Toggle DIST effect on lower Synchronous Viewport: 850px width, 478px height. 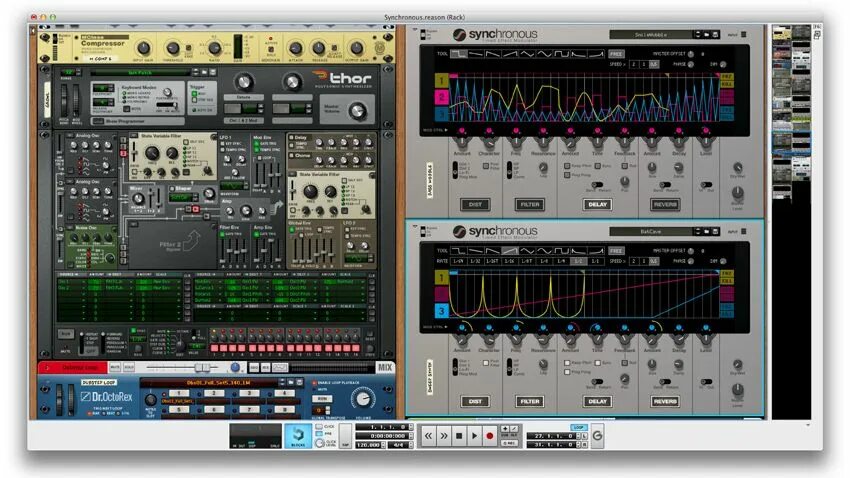point(475,401)
